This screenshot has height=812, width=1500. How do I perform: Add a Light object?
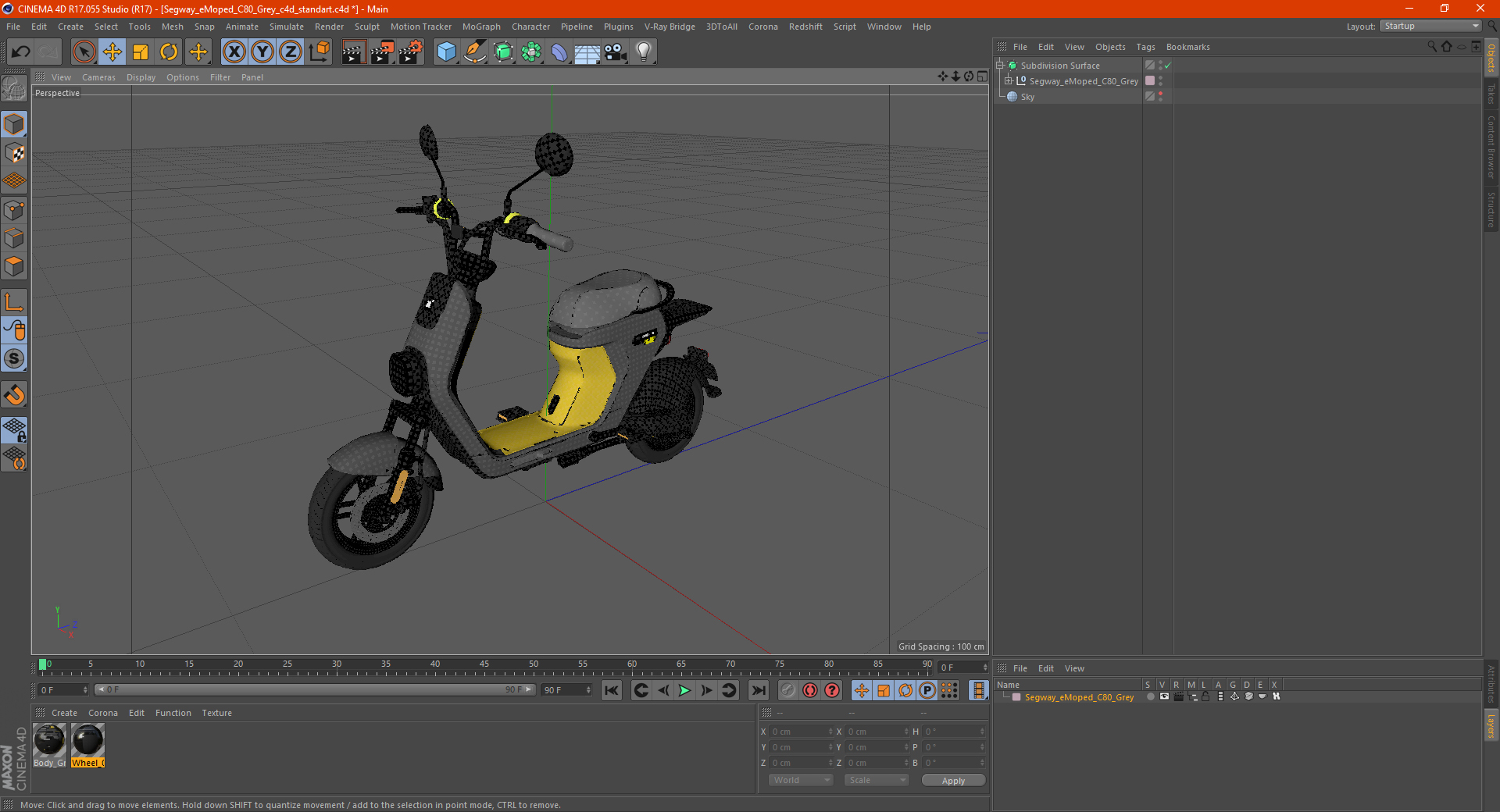tap(644, 52)
